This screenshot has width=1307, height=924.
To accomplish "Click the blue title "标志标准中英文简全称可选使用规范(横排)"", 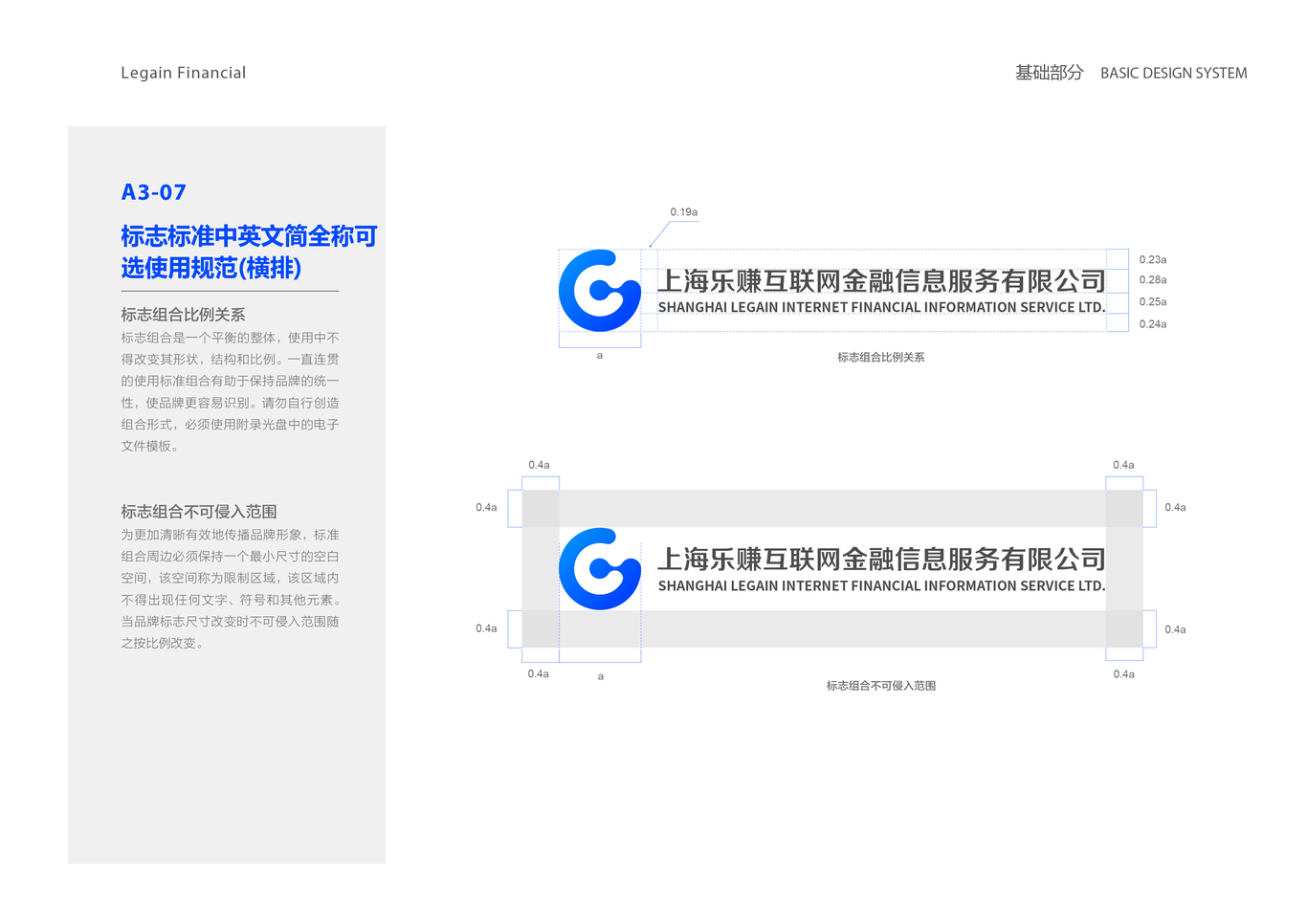I will [x=249, y=252].
